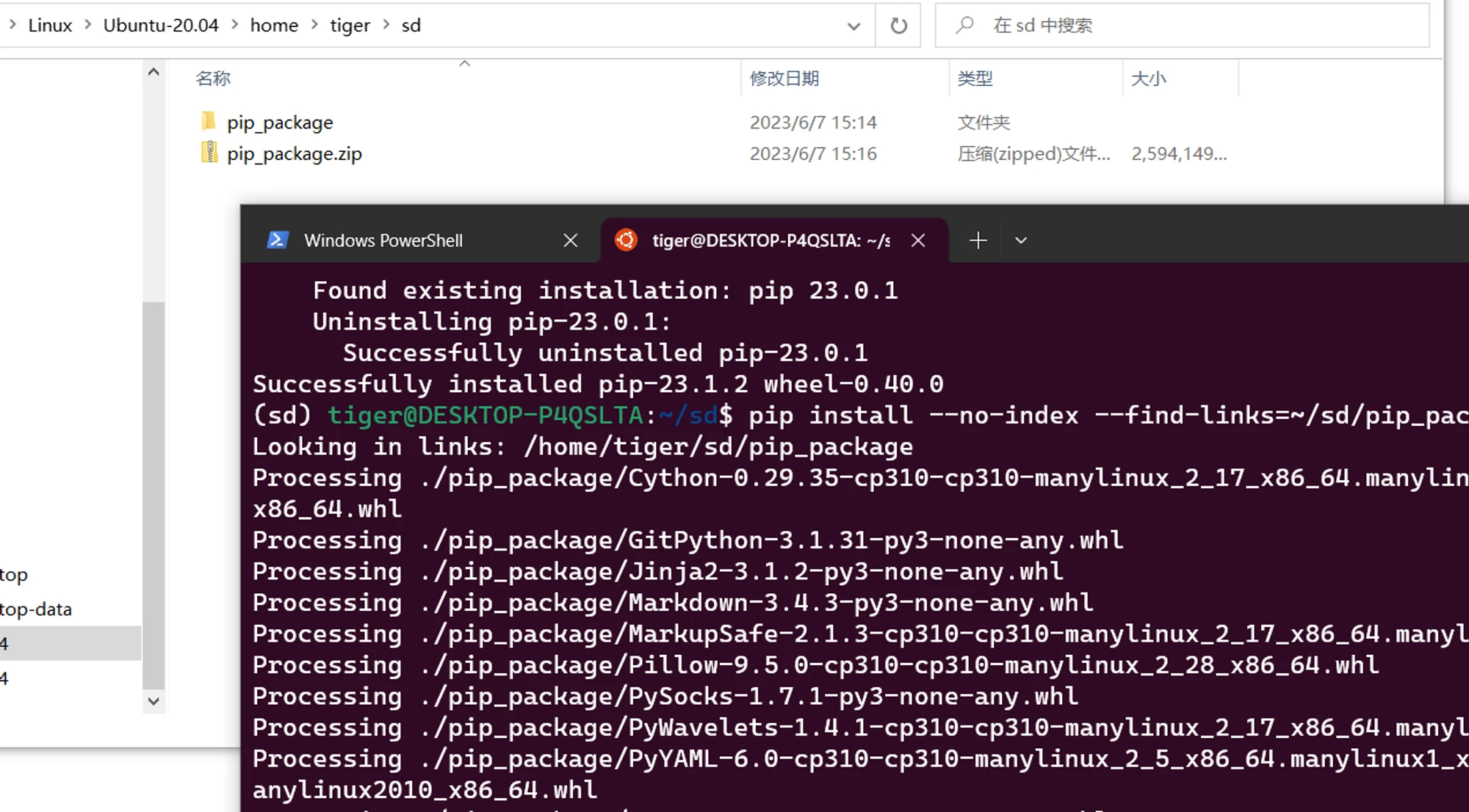Click the search magnifier icon
The height and width of the screenshot is (812, 1469).
click(964, 26)
